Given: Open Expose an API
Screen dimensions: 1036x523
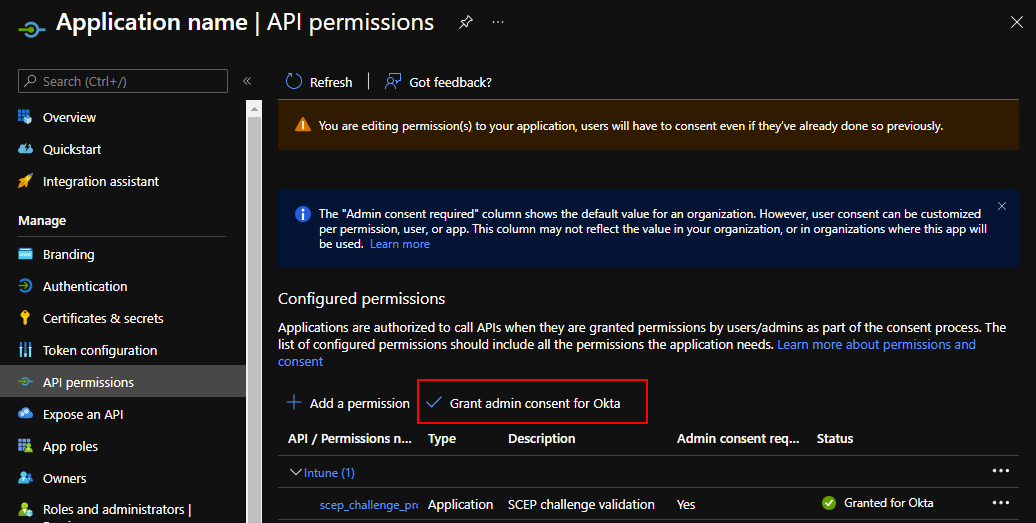Looking at the screenshot, I should click(83, 415).
